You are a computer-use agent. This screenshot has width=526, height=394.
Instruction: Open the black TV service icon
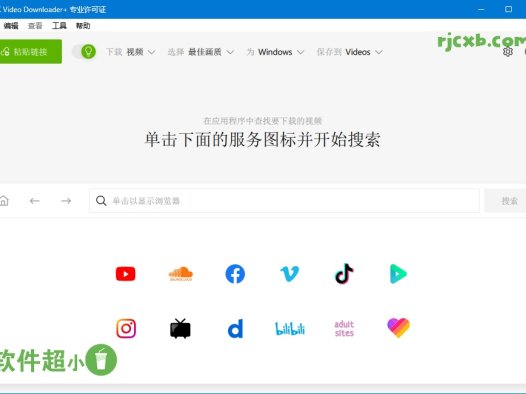coord(180,329)
